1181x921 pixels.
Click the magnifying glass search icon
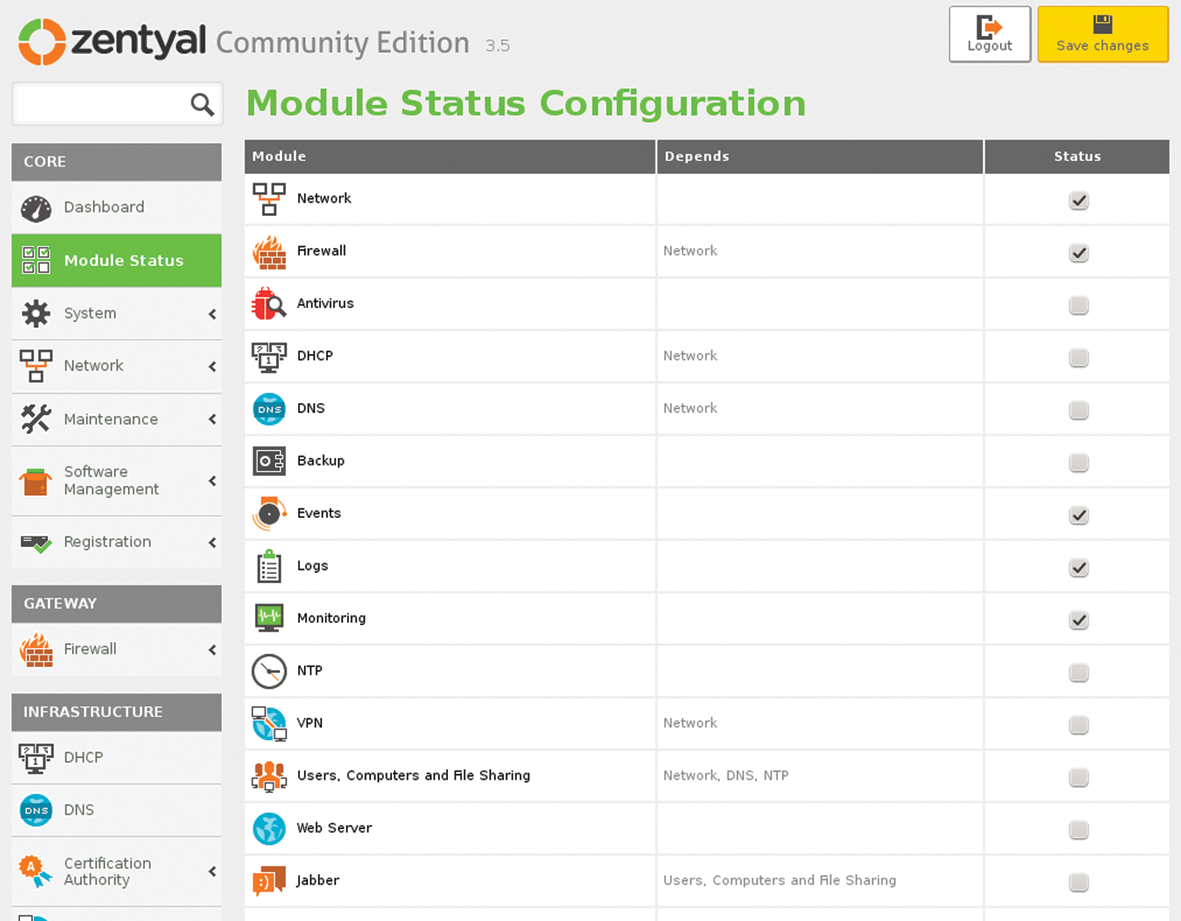(x=202, y=104)
